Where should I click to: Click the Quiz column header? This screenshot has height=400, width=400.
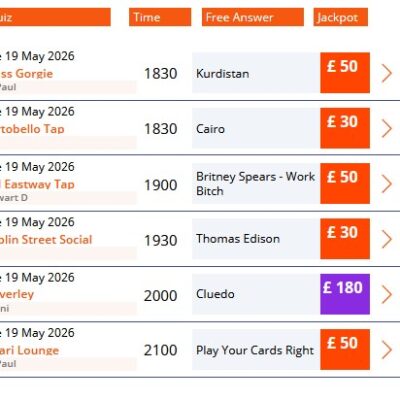point(55,17)
